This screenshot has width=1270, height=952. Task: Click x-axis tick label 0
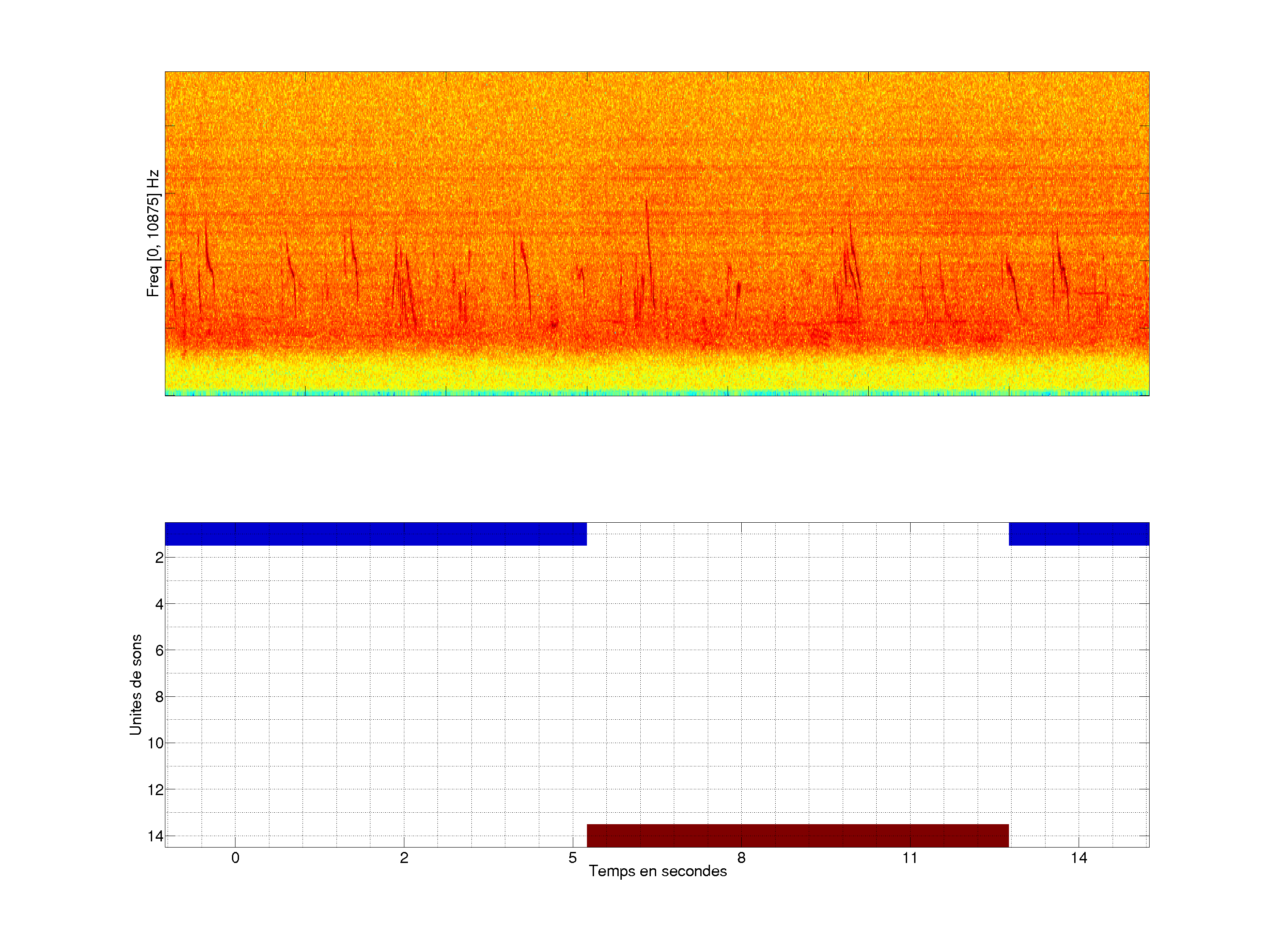[x=235, y=858]
